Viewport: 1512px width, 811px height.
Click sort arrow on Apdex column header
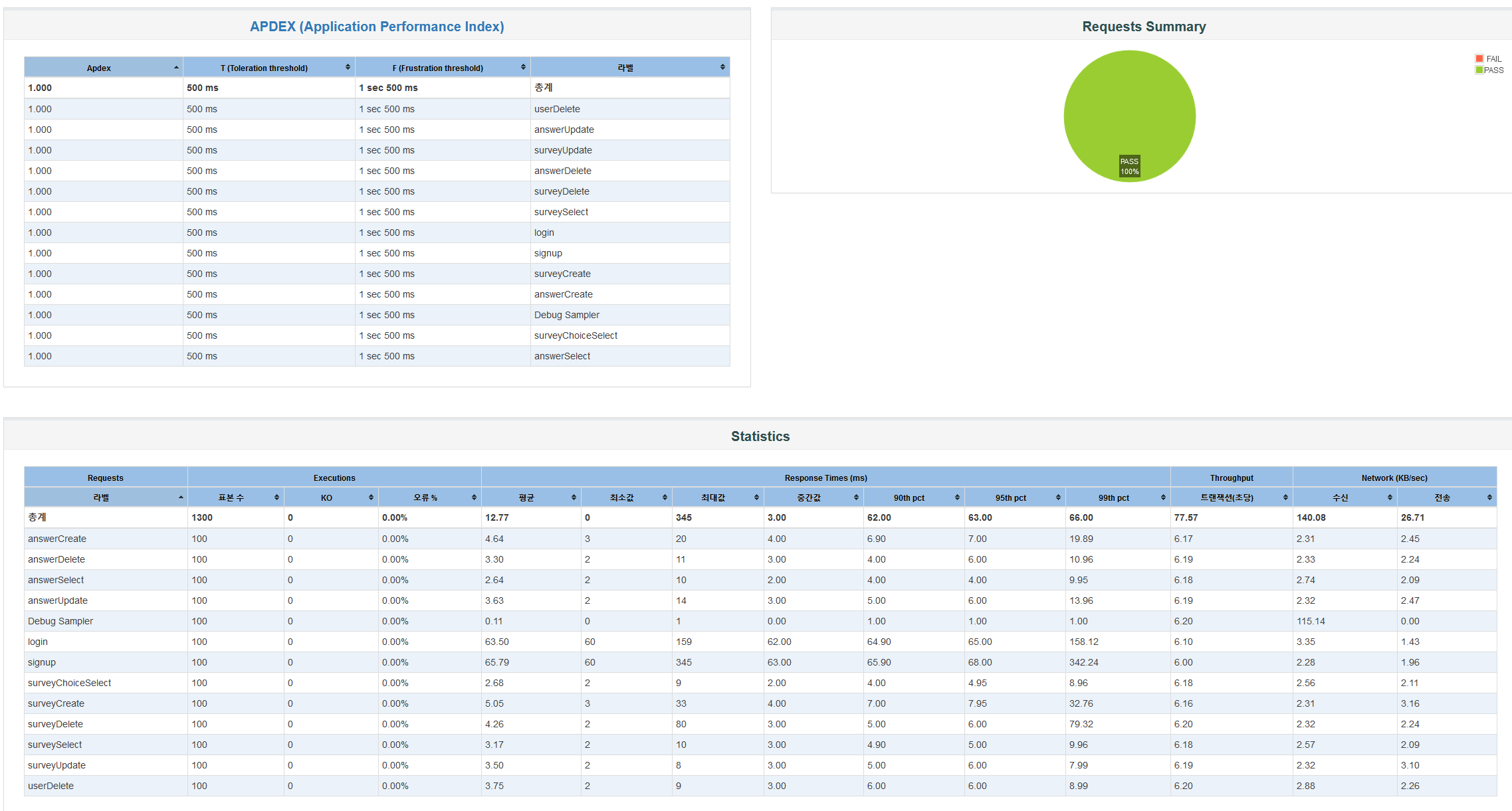point(176,68)
